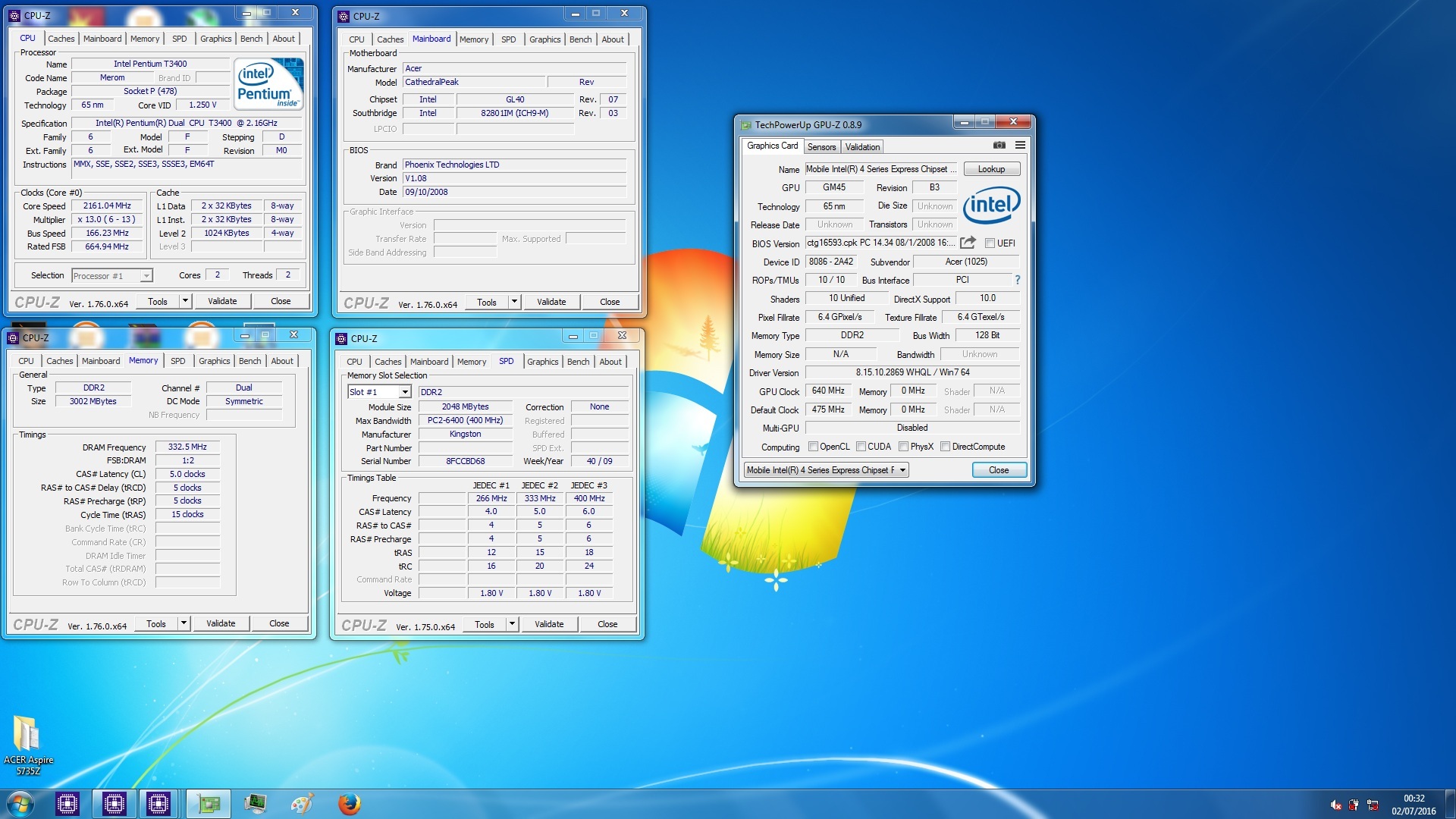The height and width of the screenshot is (819, 1456).
Task: Tick the CUDA checkbox
Action: (x=861, y=447)
